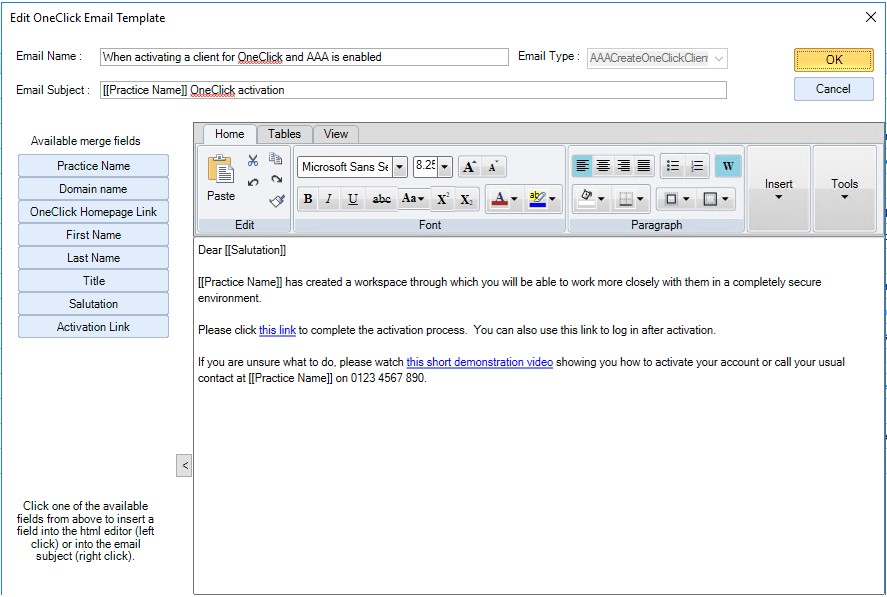Toggle left text alignment
This screenshot has width=887, height=597.
point(582,166)
